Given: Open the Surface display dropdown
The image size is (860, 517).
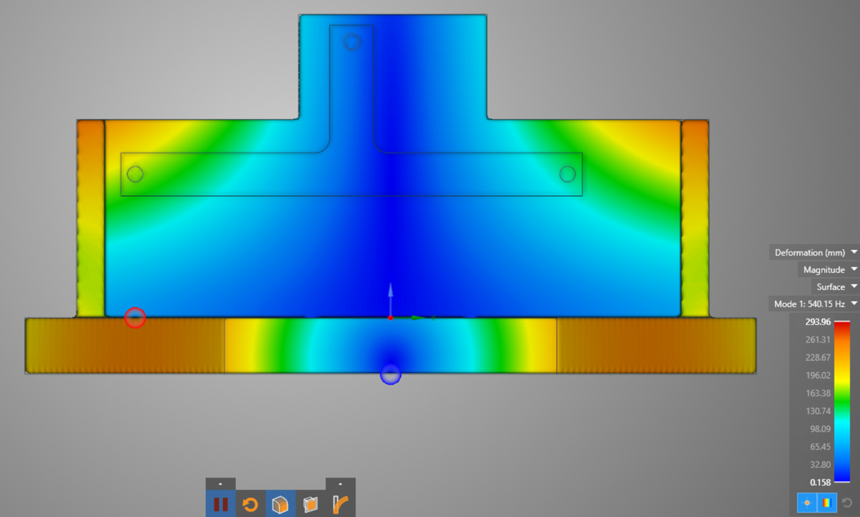Looking at the screenshot, I should (835, 287).
